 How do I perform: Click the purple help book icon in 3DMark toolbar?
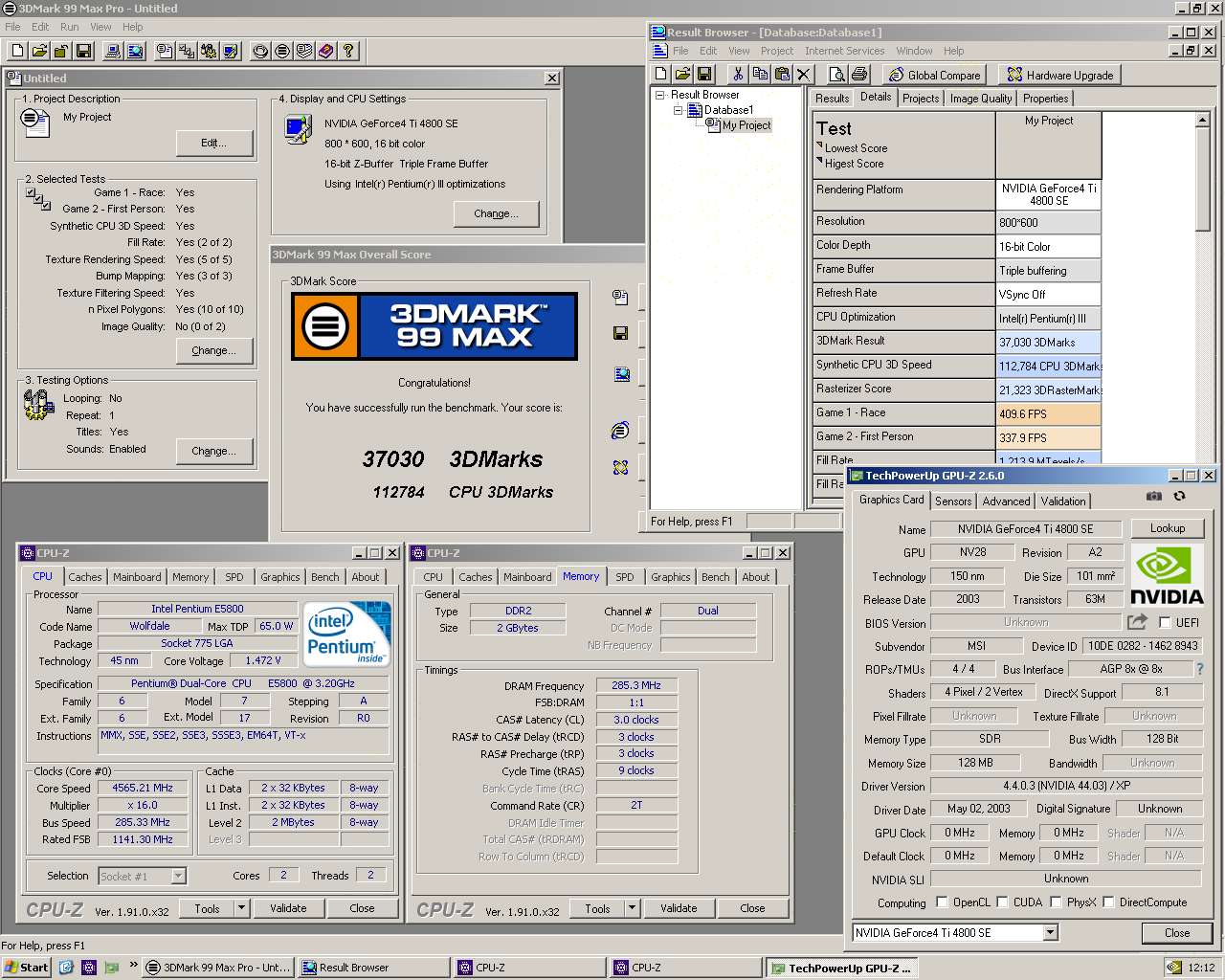(x=326, y=51)
